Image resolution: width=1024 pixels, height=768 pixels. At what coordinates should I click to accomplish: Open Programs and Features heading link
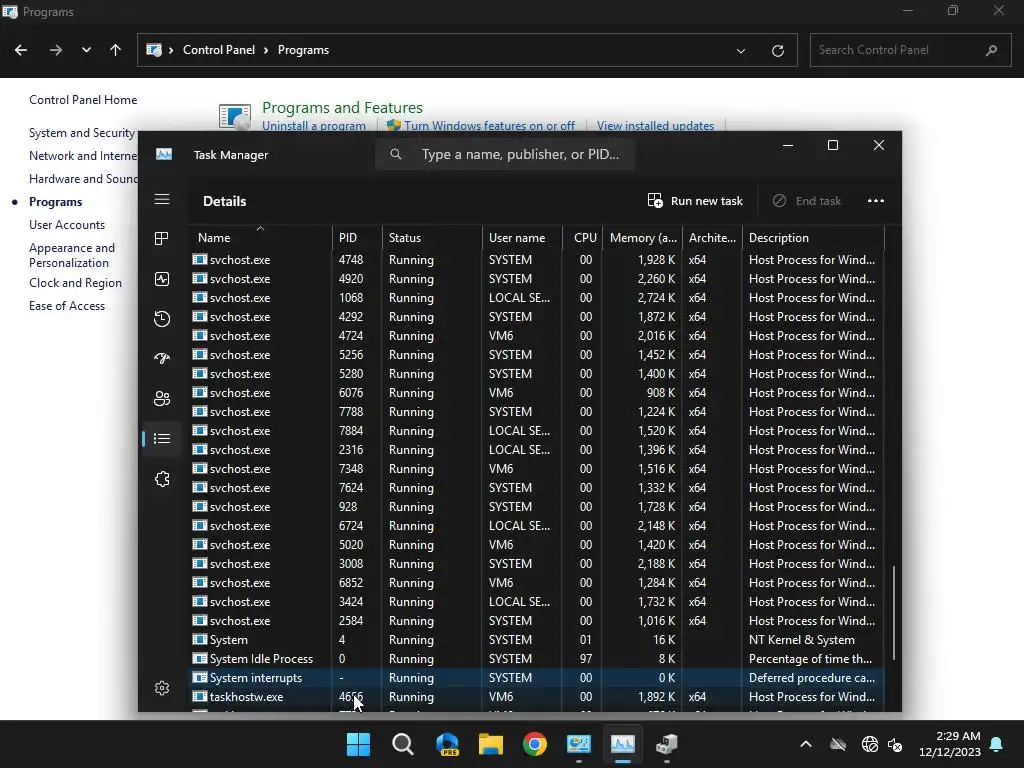pyautogui.click(x=342, y=108)
